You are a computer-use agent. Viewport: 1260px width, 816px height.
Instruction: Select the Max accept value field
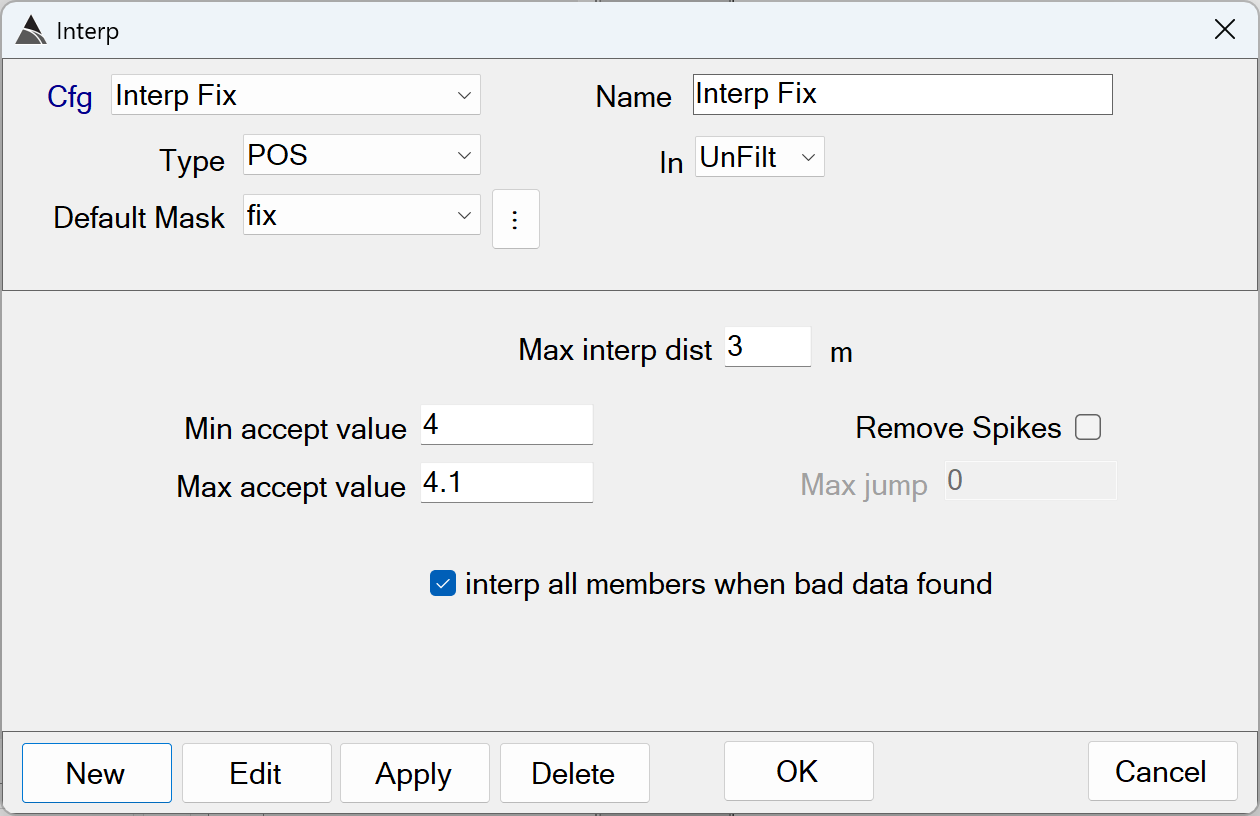[506, 484]
